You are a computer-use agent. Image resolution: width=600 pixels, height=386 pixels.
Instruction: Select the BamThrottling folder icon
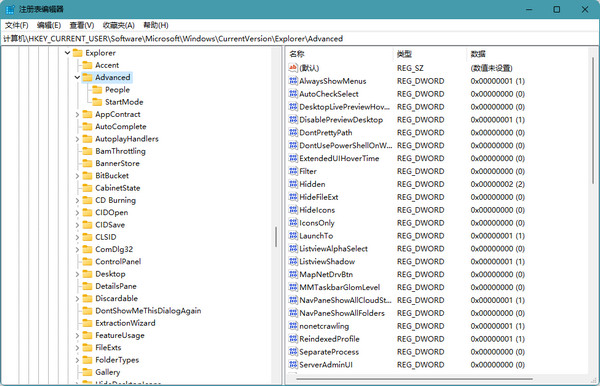coord(88,151)
